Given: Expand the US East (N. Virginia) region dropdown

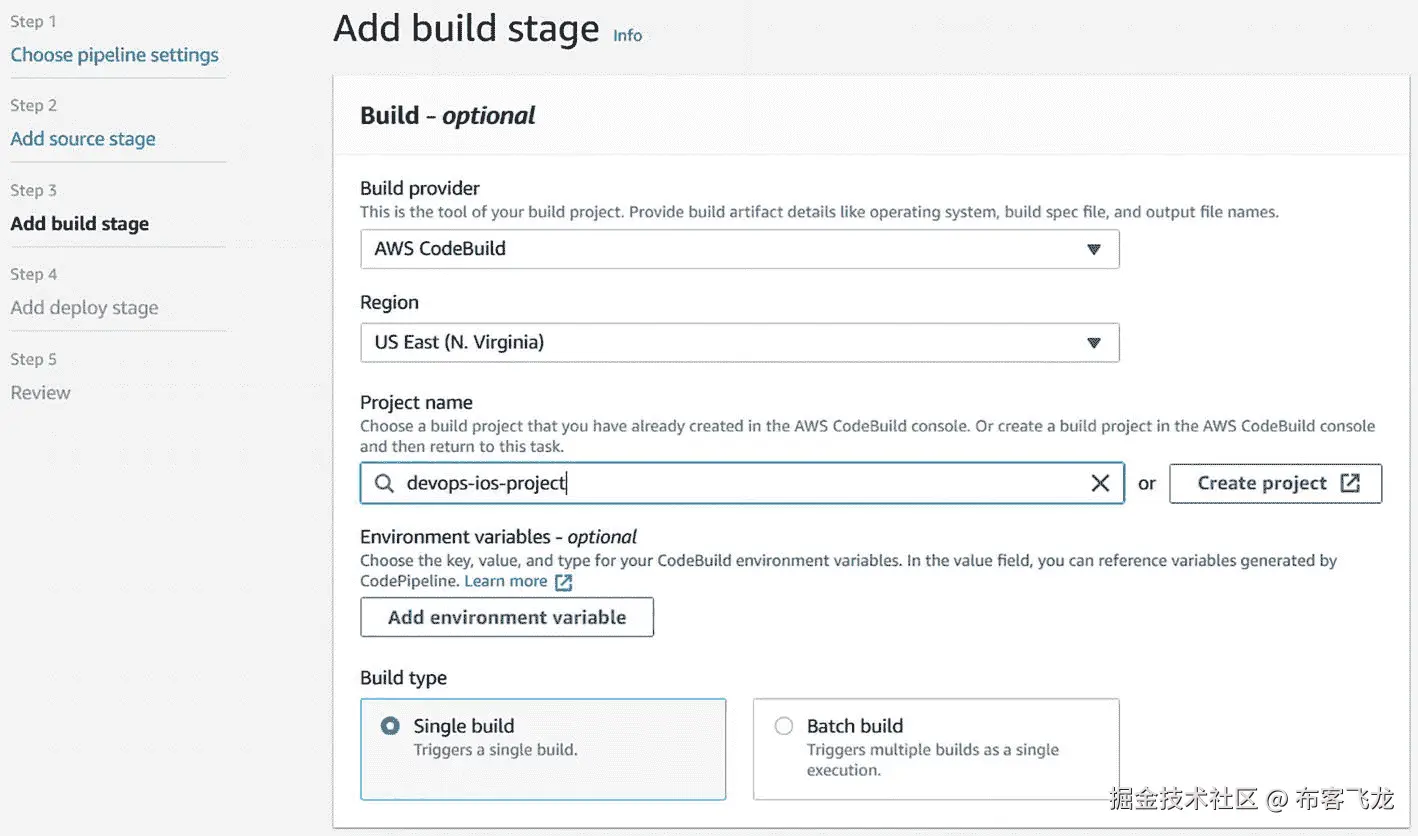Looking at the screenshot, I should [x=739, y=343].
